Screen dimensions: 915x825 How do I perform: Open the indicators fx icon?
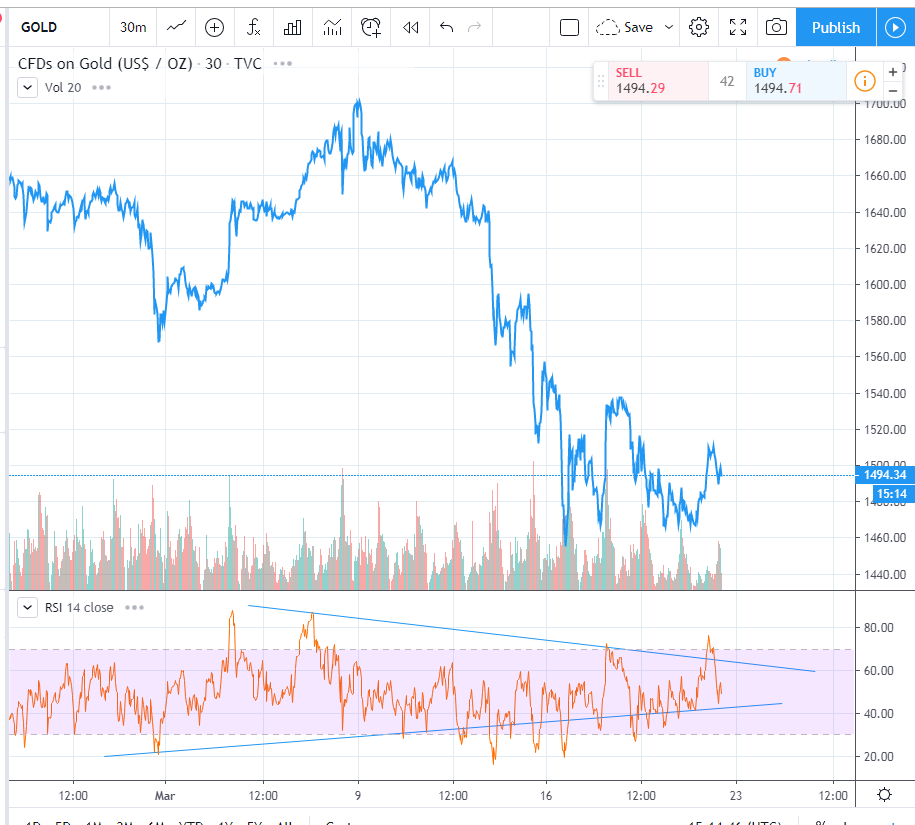[x=253, y=27]
